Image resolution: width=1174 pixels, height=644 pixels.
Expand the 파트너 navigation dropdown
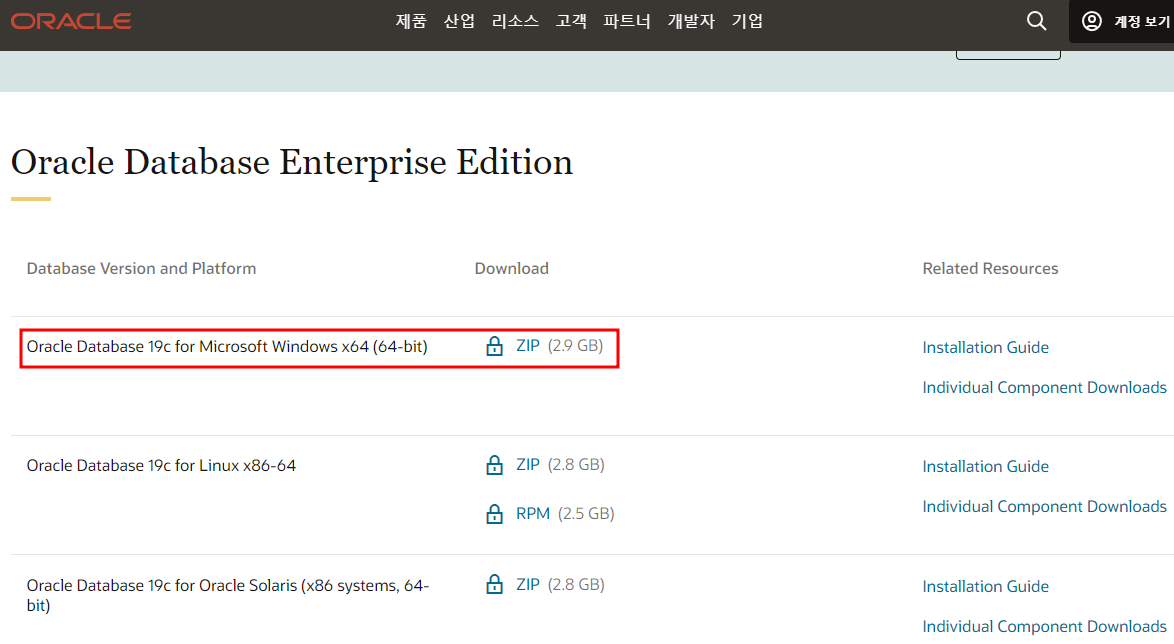tap(626, 20)
